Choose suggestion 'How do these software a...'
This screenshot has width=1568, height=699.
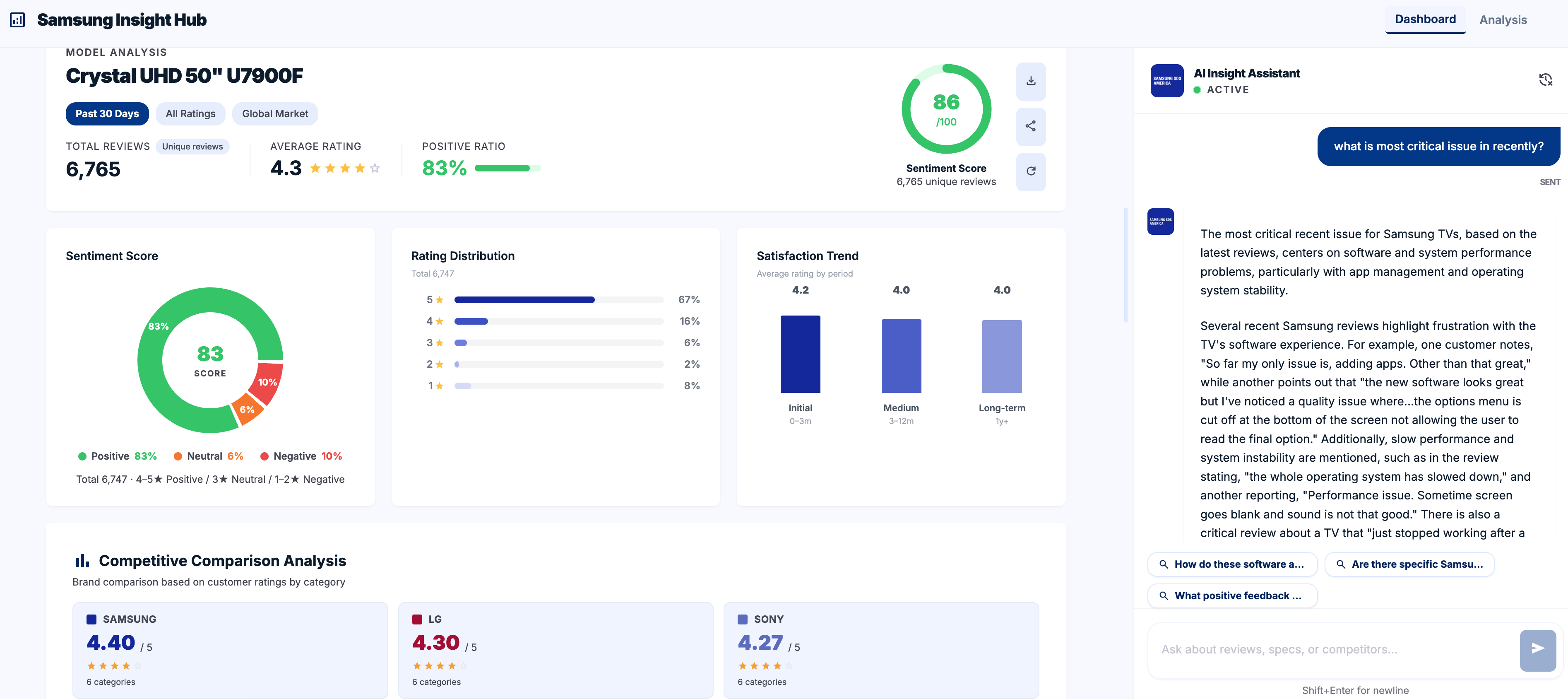[1232, 564]
